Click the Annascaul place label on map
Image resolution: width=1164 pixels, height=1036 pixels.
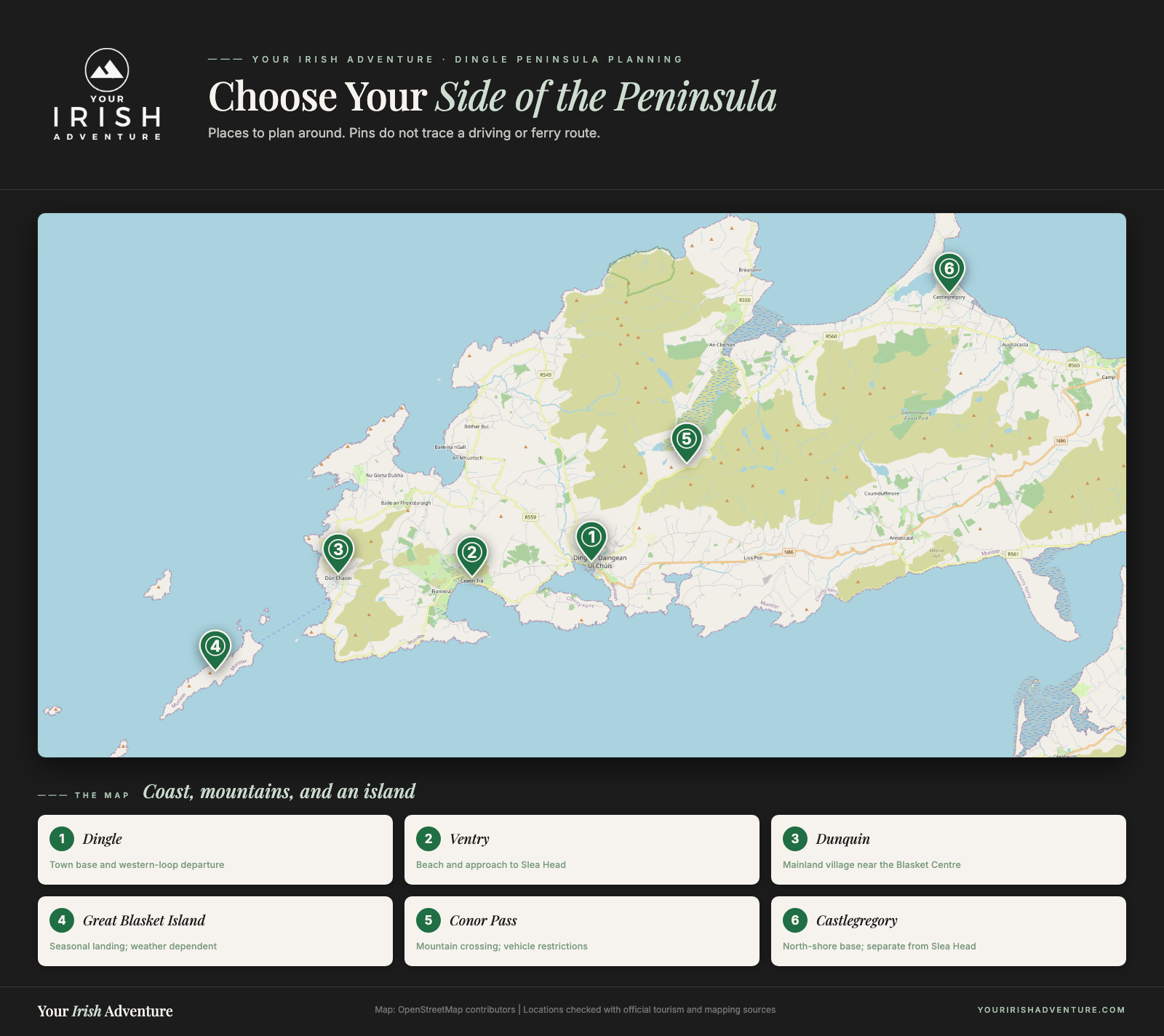pyautogui.click(x=901, y=538)
